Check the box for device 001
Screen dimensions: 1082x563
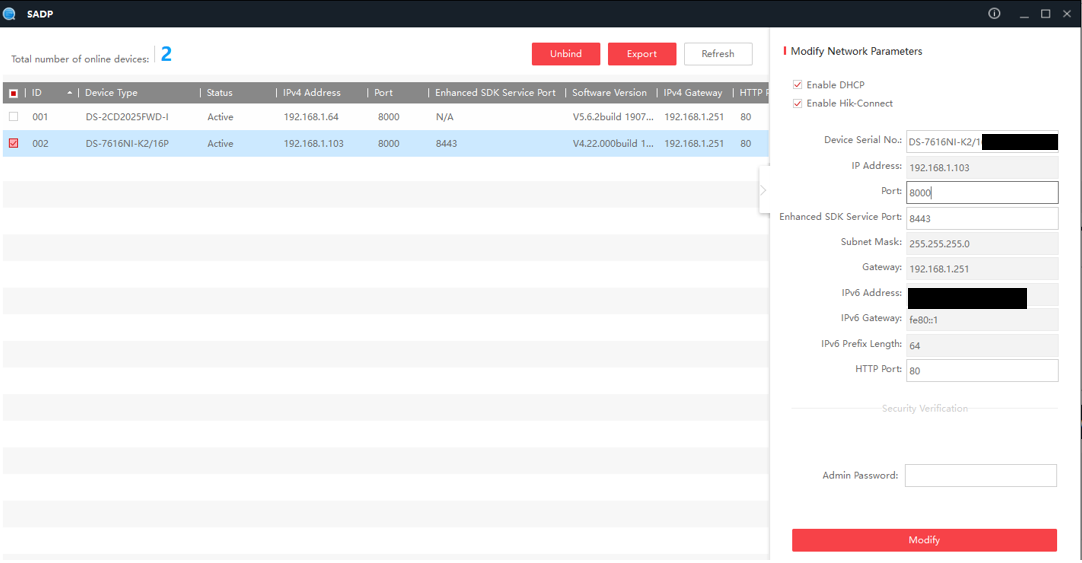[13, 117]
